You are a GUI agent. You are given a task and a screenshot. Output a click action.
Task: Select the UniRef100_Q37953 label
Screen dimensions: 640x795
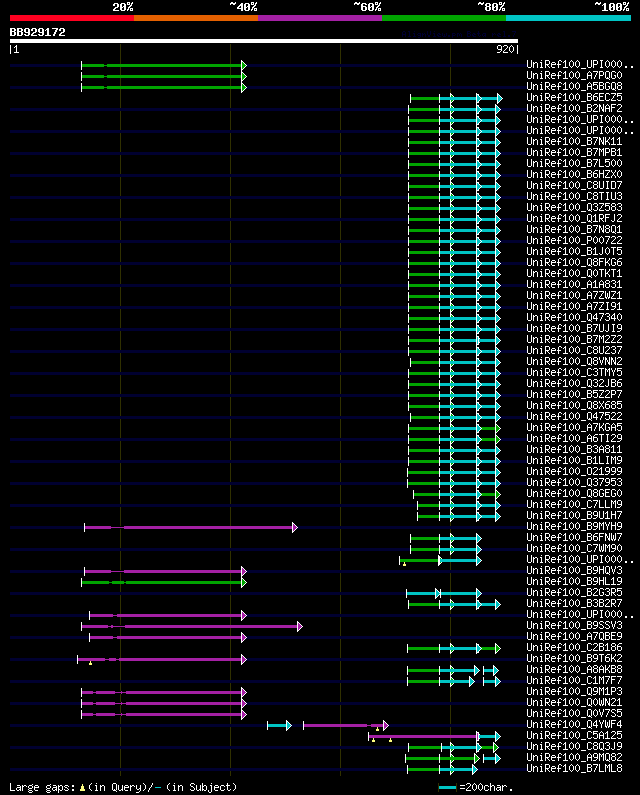(x=574, y=483)
